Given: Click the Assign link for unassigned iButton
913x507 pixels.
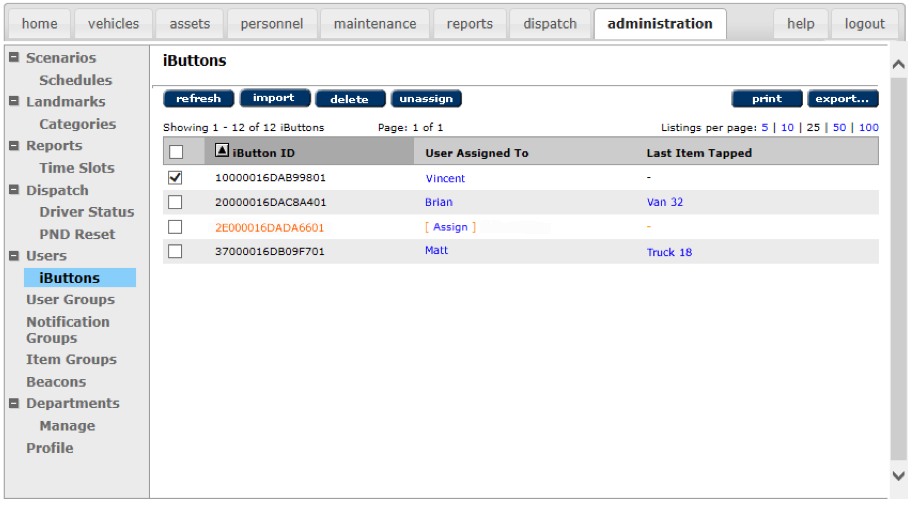Looking at the screenshot, I should [x=450, y=227].
